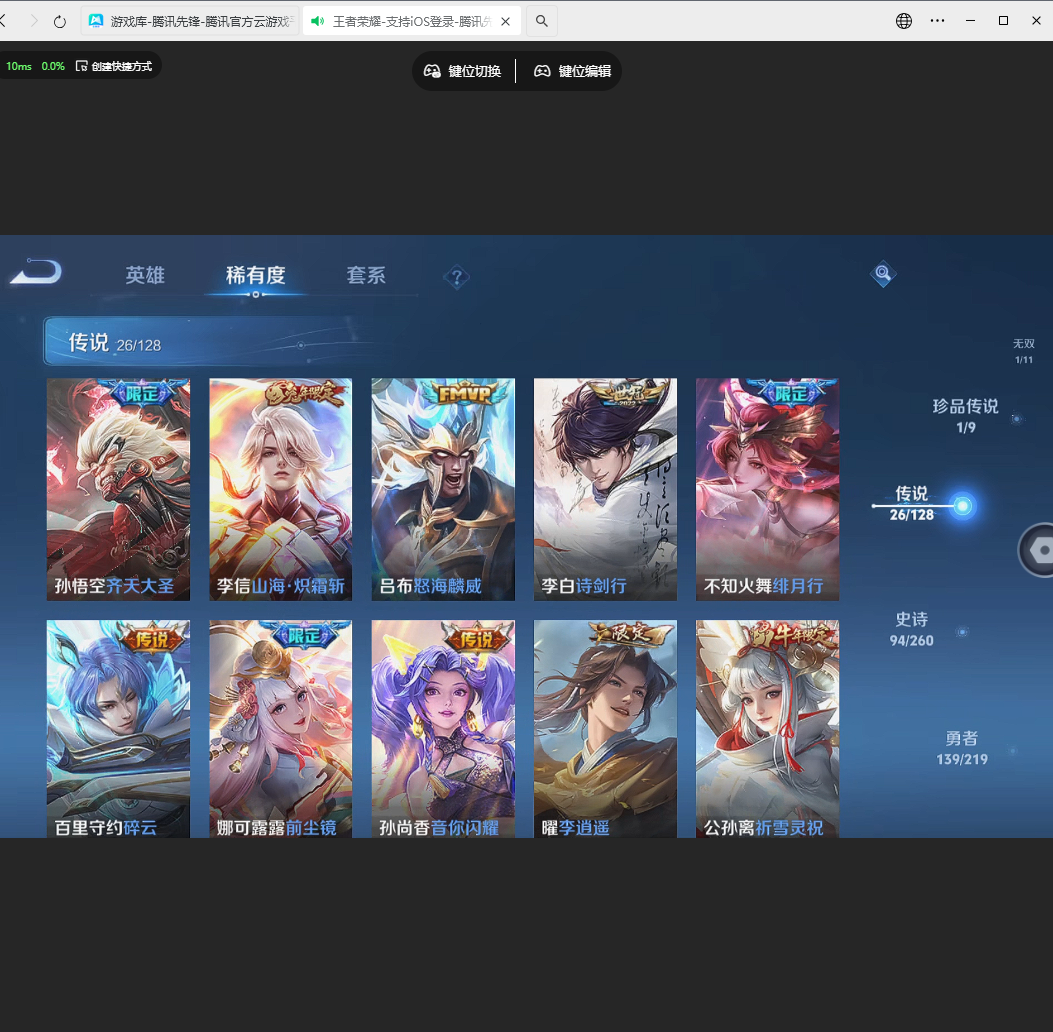Screen dimensions: 1053x1032
Task: Mute the speaker on the 王者荣耀 tab
Action: 318,20
